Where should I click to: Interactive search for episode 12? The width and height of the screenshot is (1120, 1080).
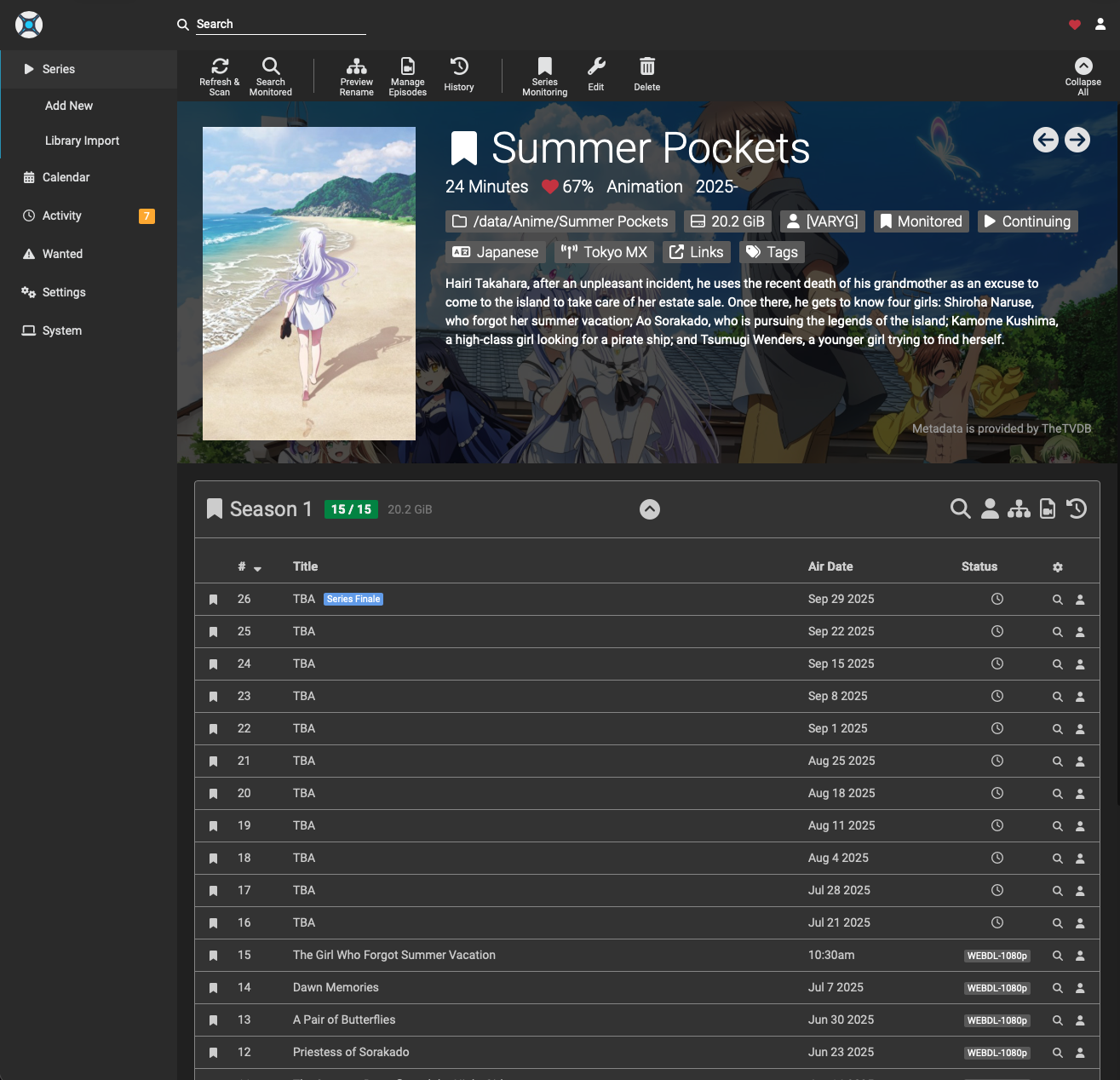(x=1080, y=1053)
